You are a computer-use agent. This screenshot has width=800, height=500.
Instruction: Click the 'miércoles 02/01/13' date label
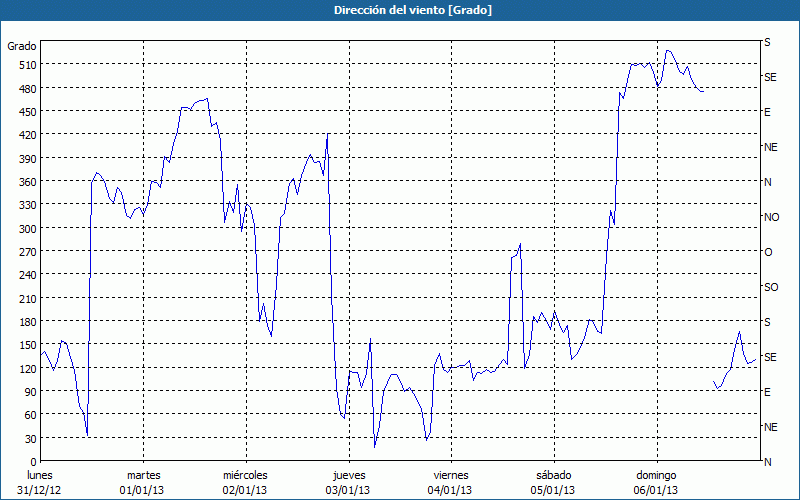pos(245,482)
